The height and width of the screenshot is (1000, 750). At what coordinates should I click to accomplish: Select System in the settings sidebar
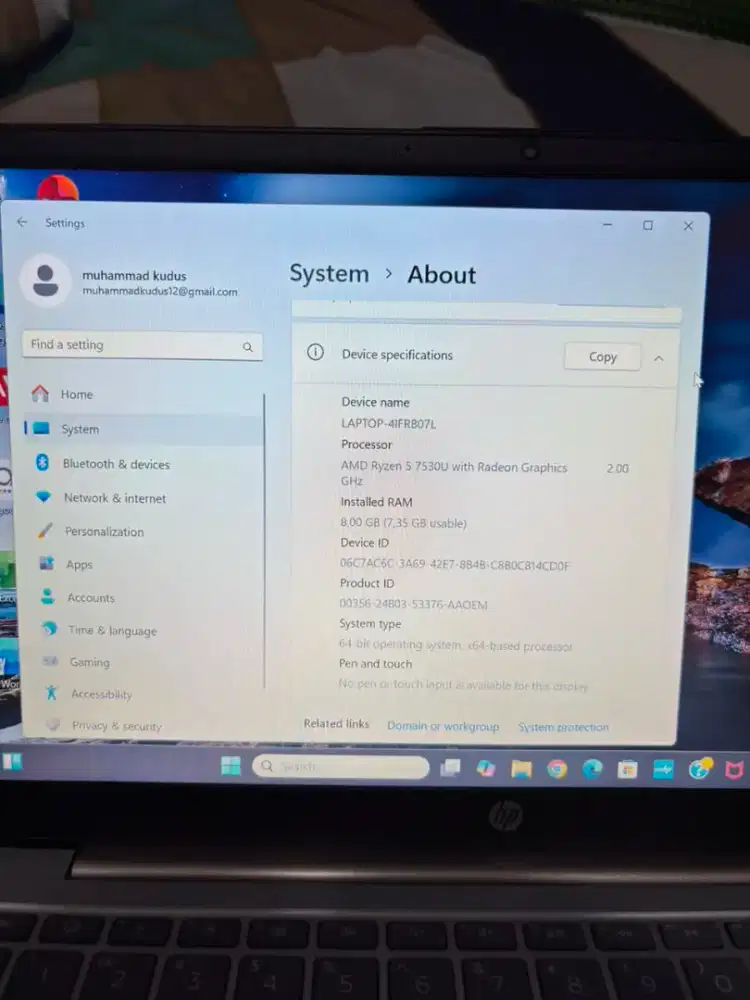point(143,429)
